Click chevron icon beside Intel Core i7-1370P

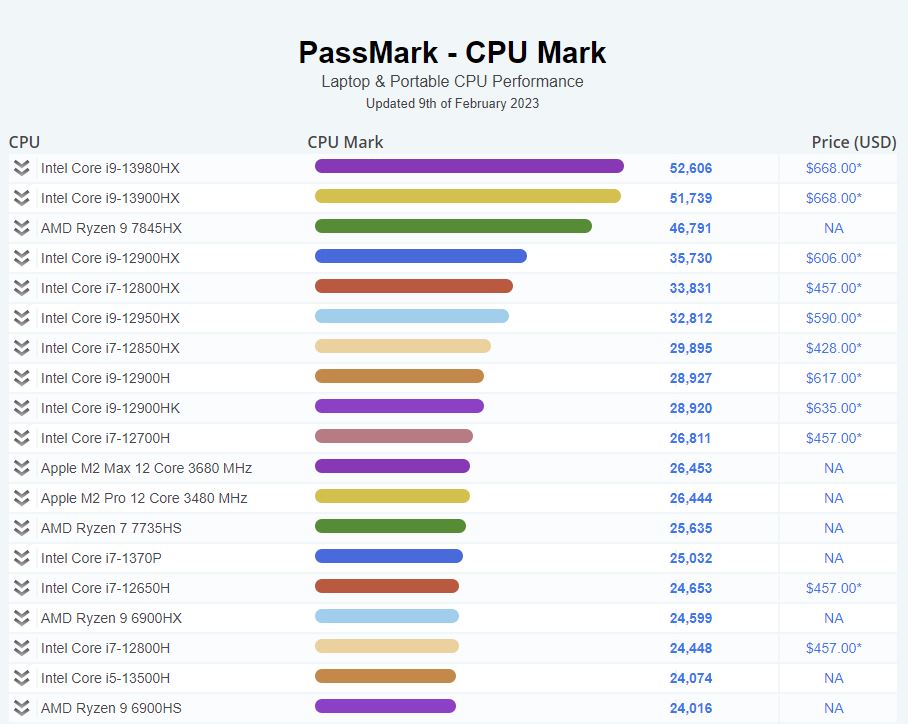click(x=22, y=558)
